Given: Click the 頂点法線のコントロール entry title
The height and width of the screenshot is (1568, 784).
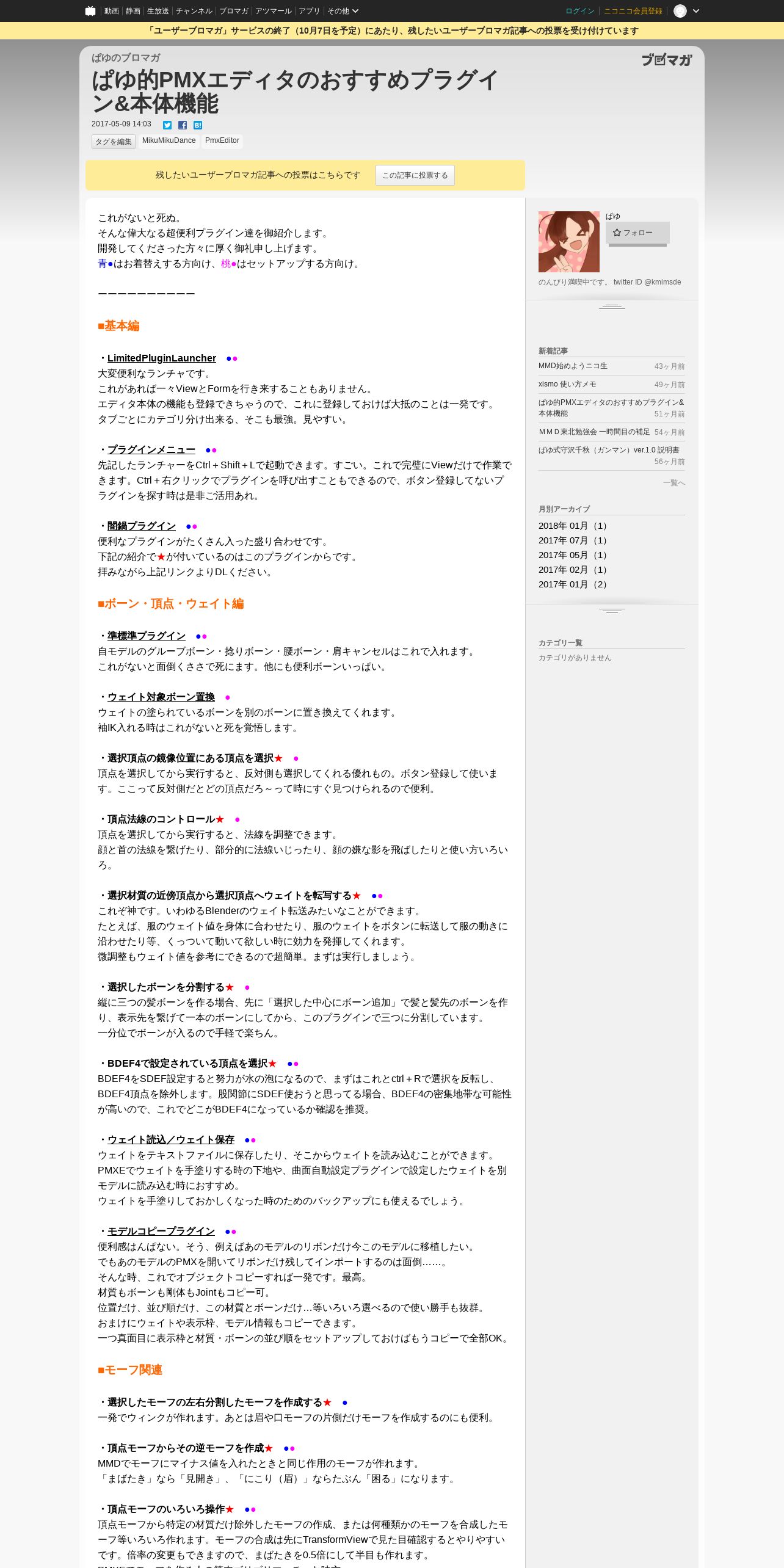Looking at the screenshot, I should 161,819.
